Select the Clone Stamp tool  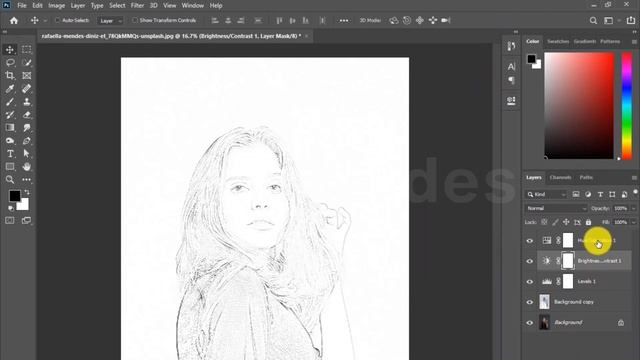(x=27, y=102)
